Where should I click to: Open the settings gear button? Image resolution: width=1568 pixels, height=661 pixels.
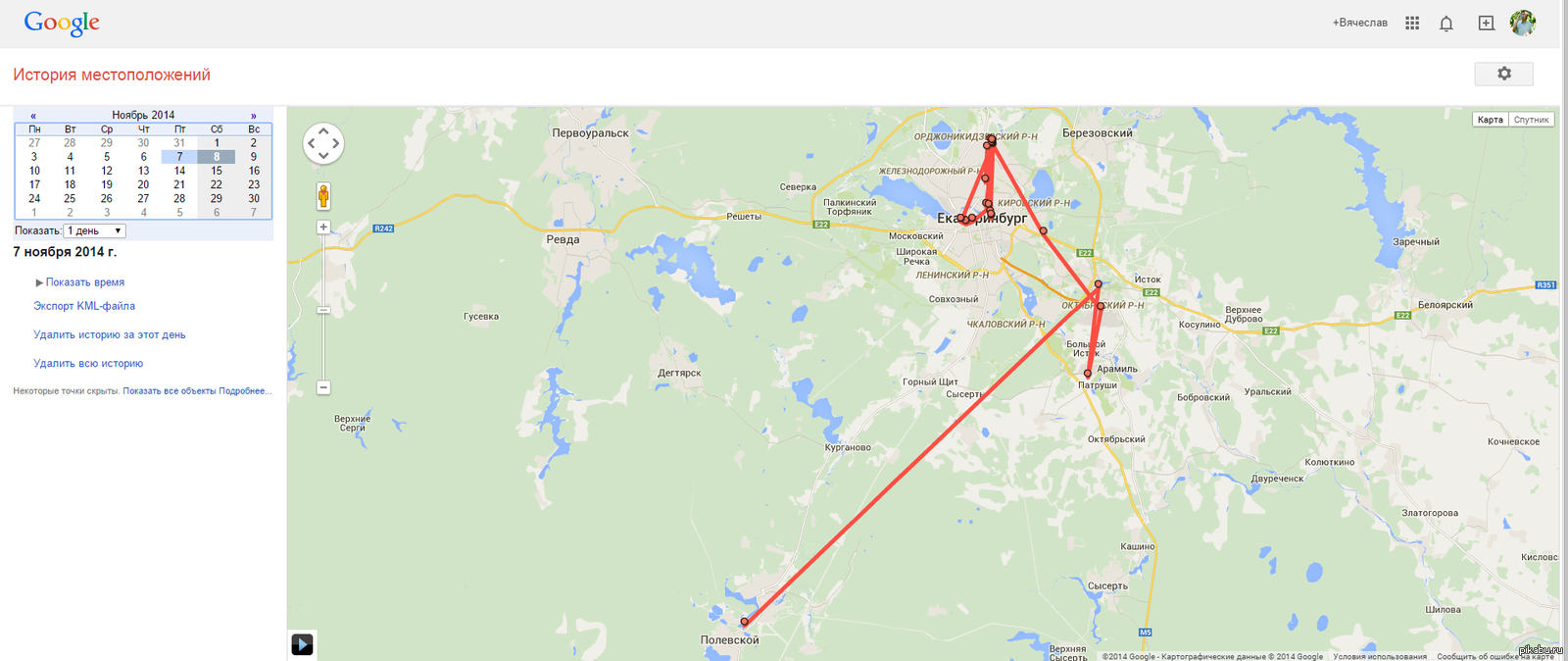tap(1504, 74)
